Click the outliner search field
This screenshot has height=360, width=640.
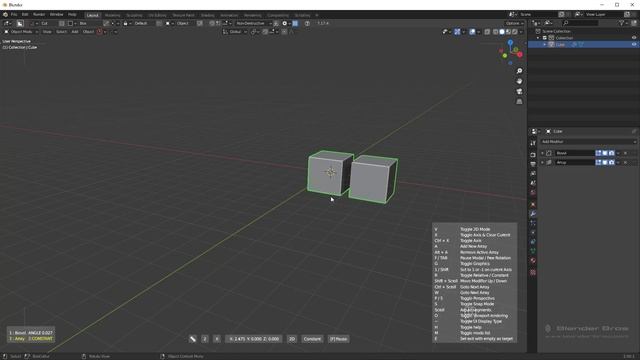pos(580,23)
